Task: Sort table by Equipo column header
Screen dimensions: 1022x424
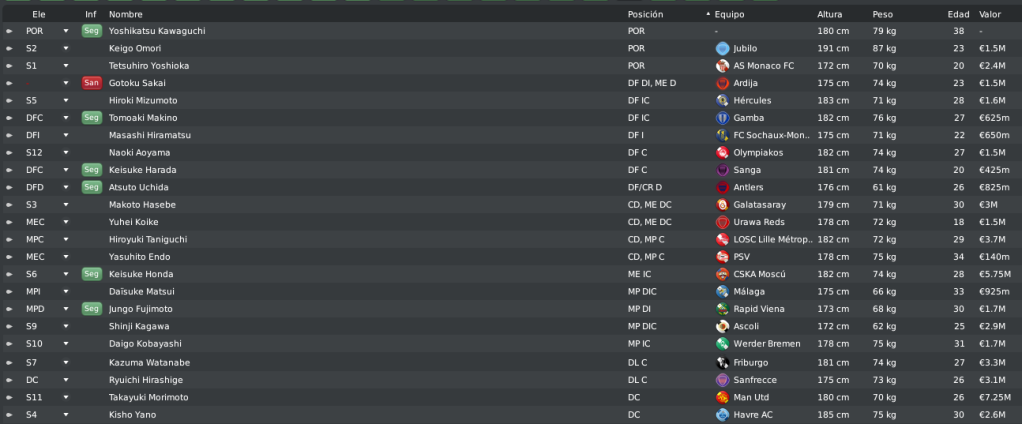Action: pyautogui.click(x=729, y=14)
